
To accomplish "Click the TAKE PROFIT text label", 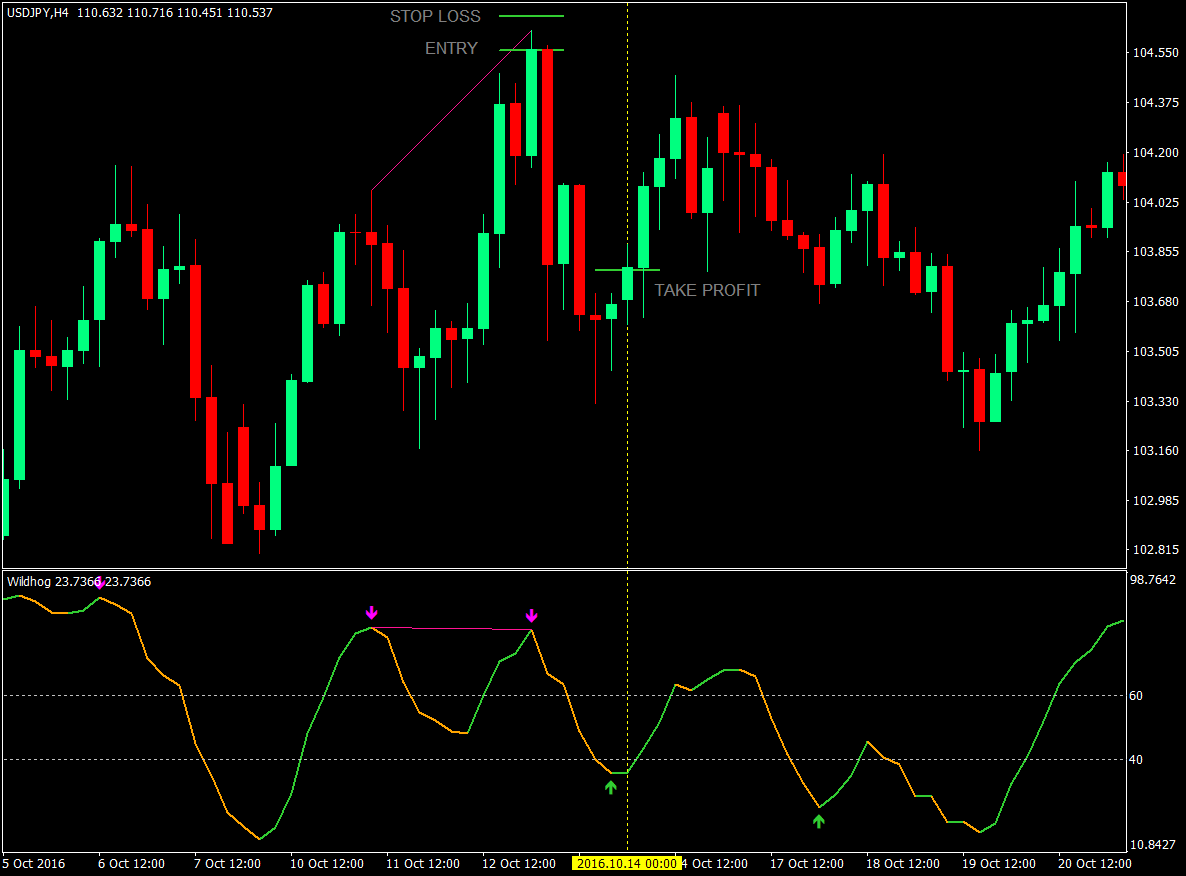I will pos(707,291).
